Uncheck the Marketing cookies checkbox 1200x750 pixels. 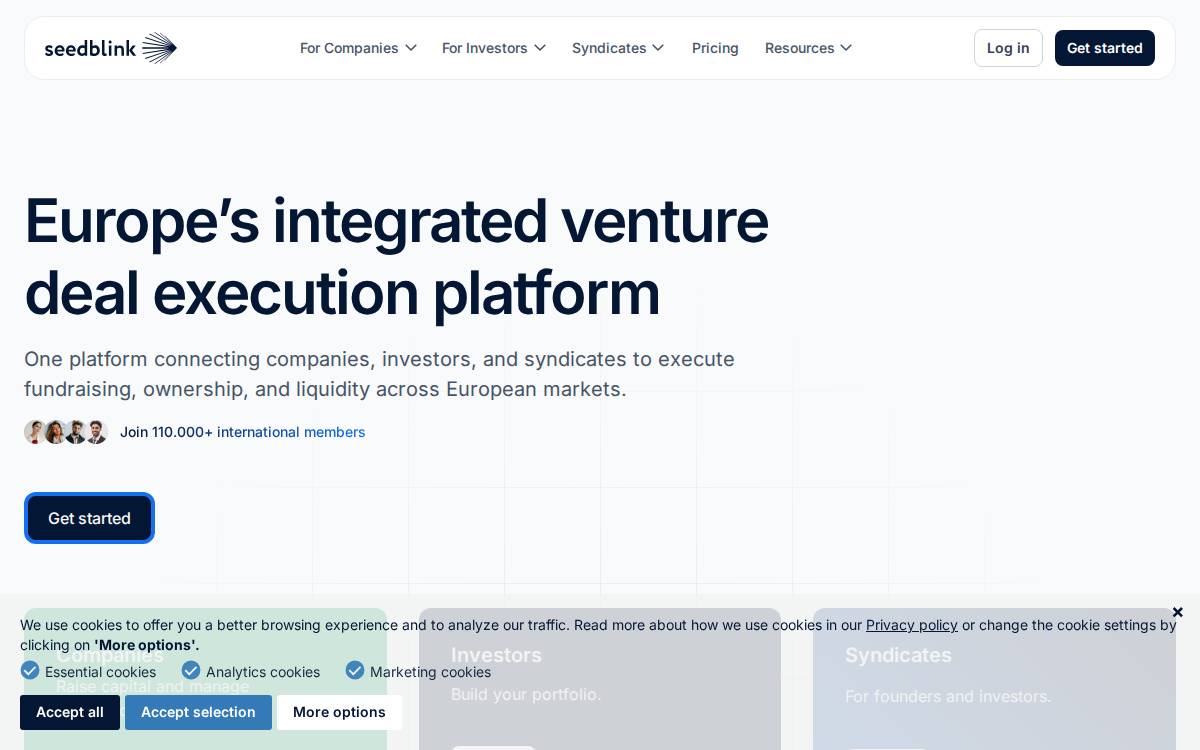coord(355,671)
